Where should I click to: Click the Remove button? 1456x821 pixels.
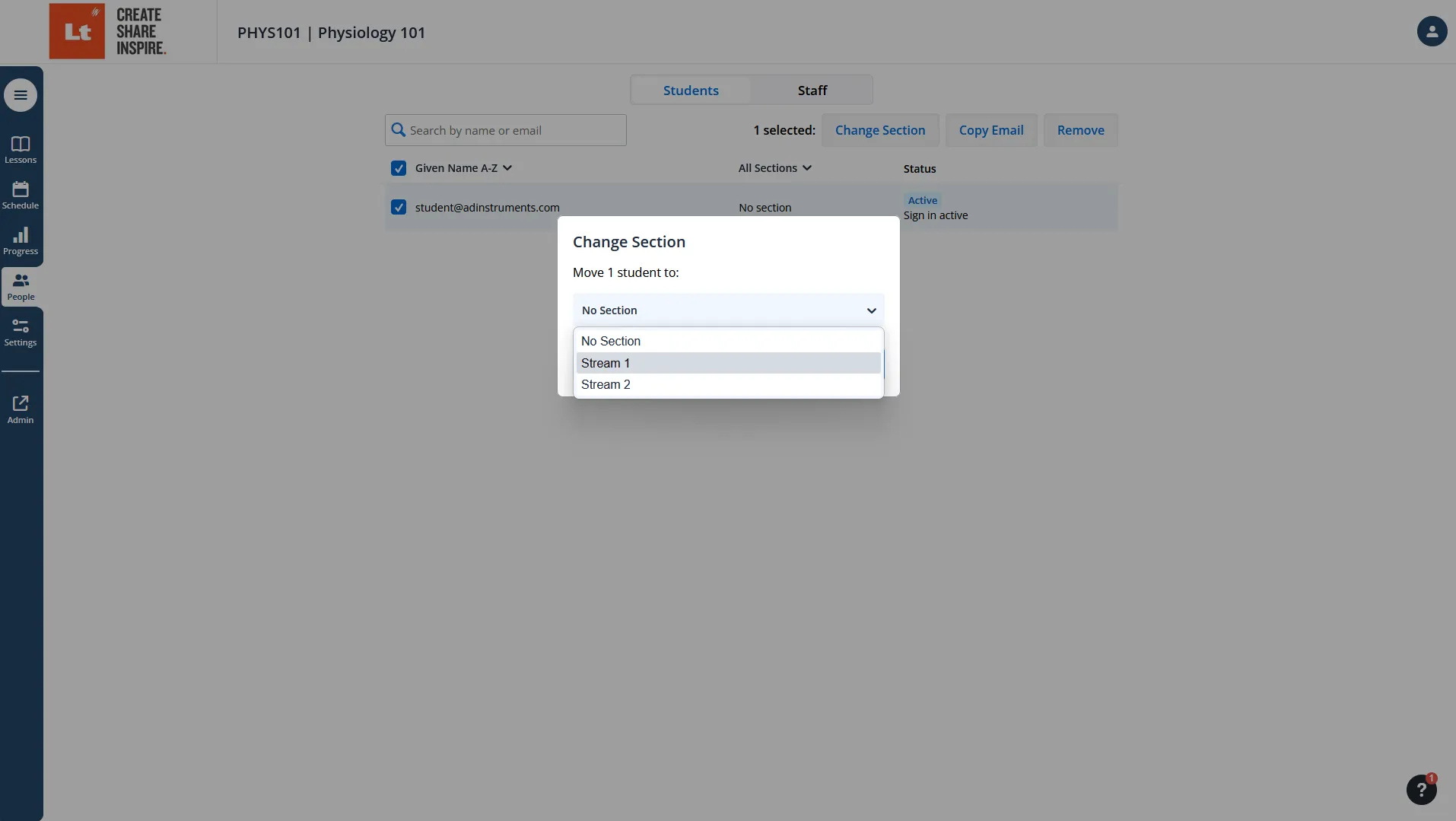pyautogui.click(x=1080, y=130)
